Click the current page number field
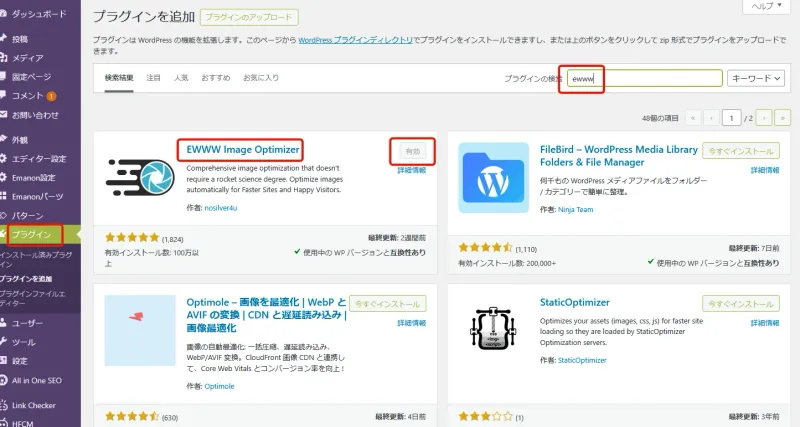The image size is (800, 427). coord(732,118)
